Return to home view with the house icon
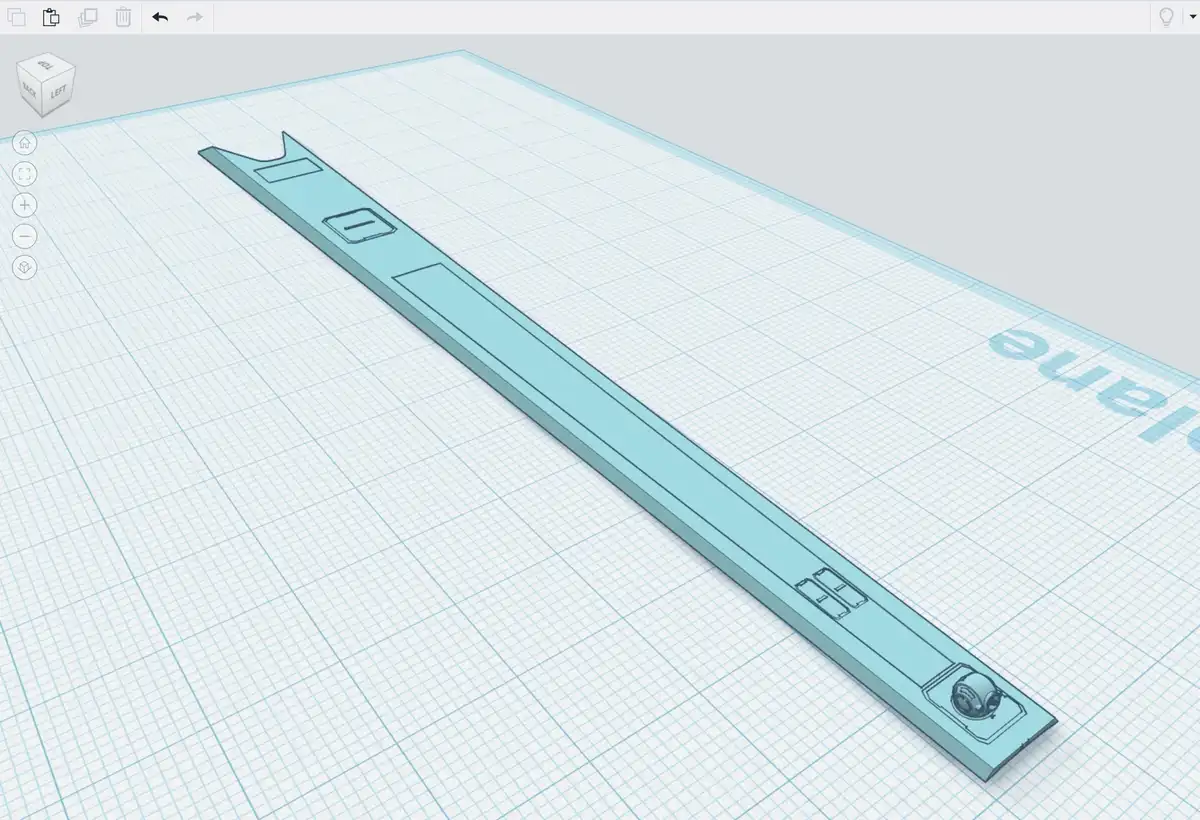This screenshot has width=1200, height=820. (x=25, y=142)
